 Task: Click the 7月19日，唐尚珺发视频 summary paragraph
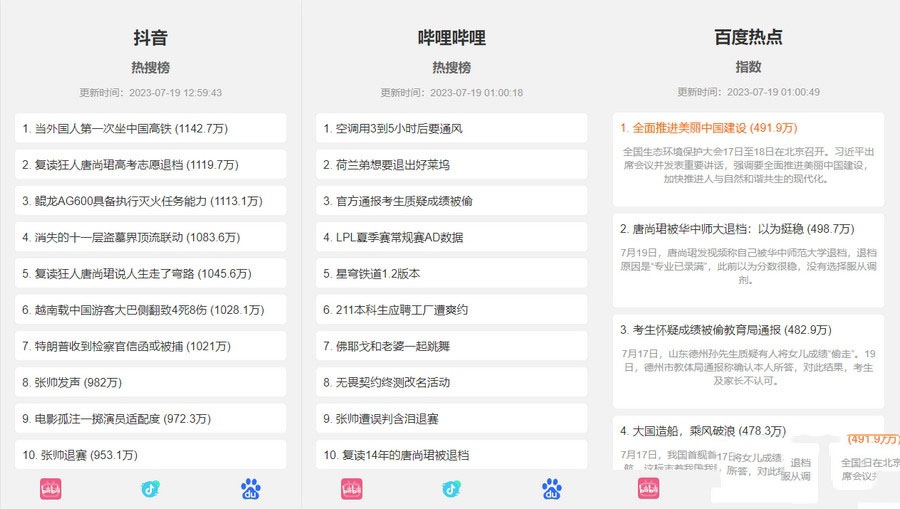748,266
